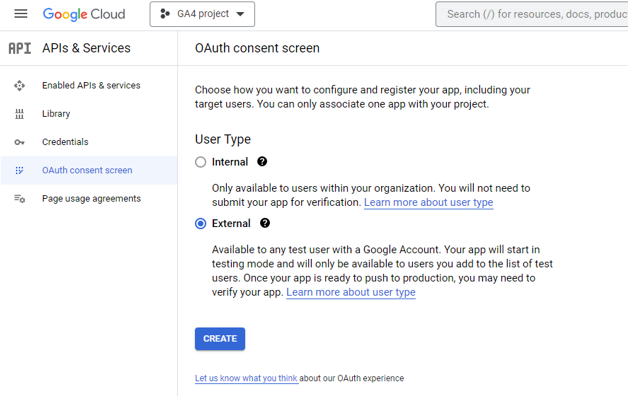Click the User Type heading
This screenshot has width=628, height=396.
point(223,139)
